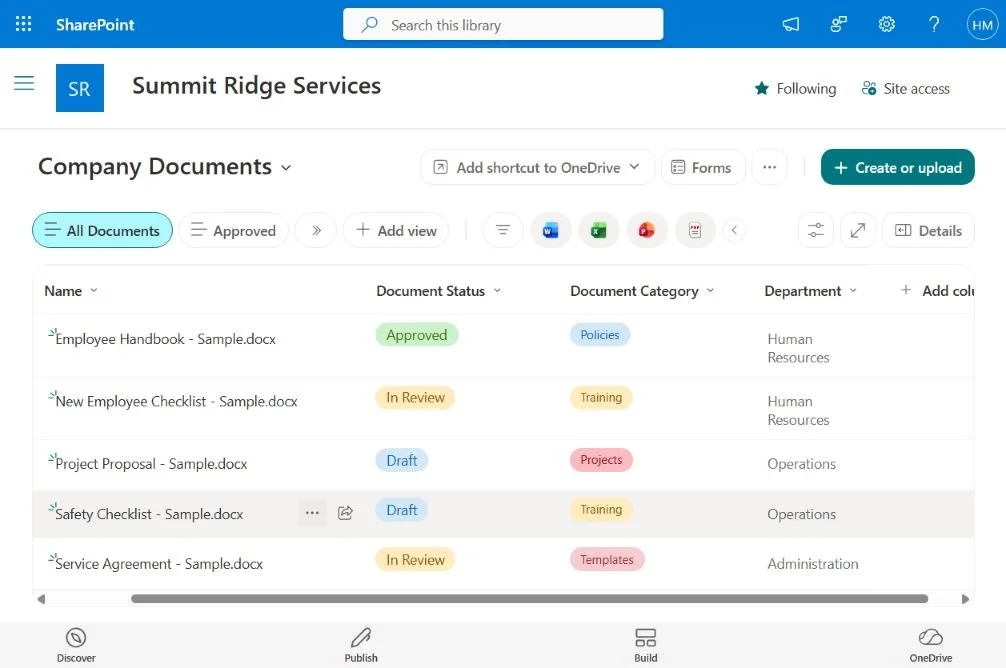Show more views with double chevron
The height and width of the screenshot is (668, 1006).
click(x=316, y=230)
